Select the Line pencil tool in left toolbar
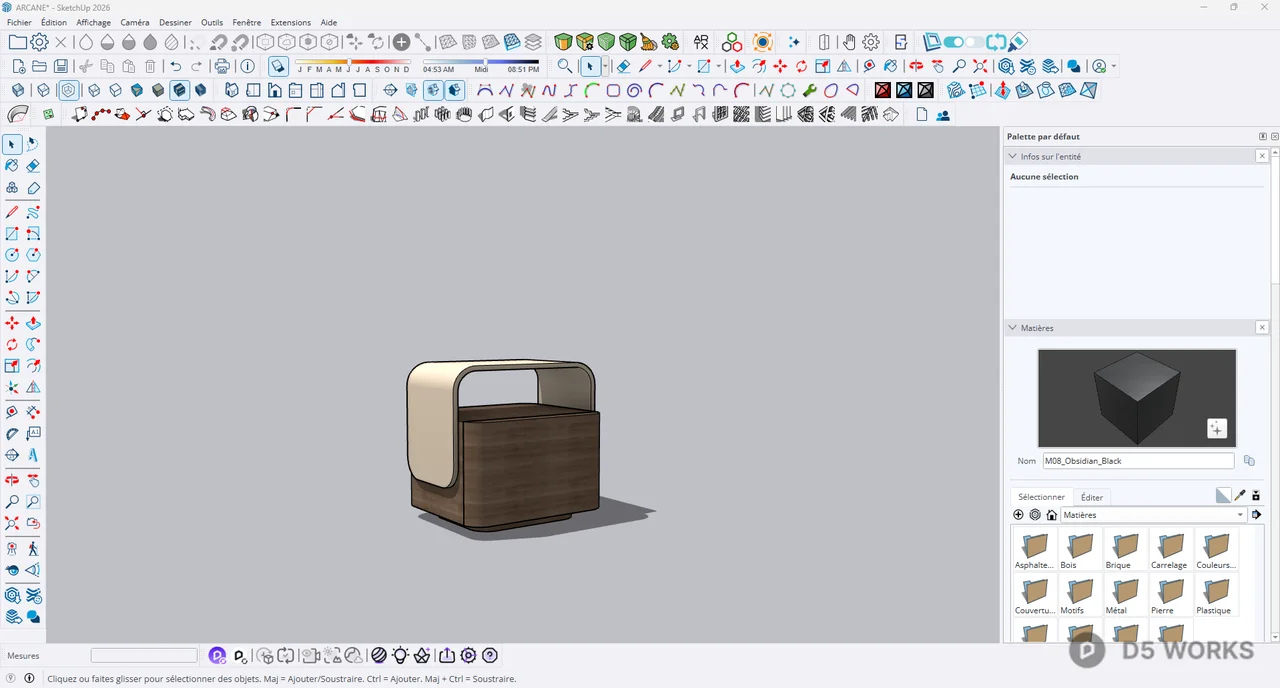 [x=12, y=212]
